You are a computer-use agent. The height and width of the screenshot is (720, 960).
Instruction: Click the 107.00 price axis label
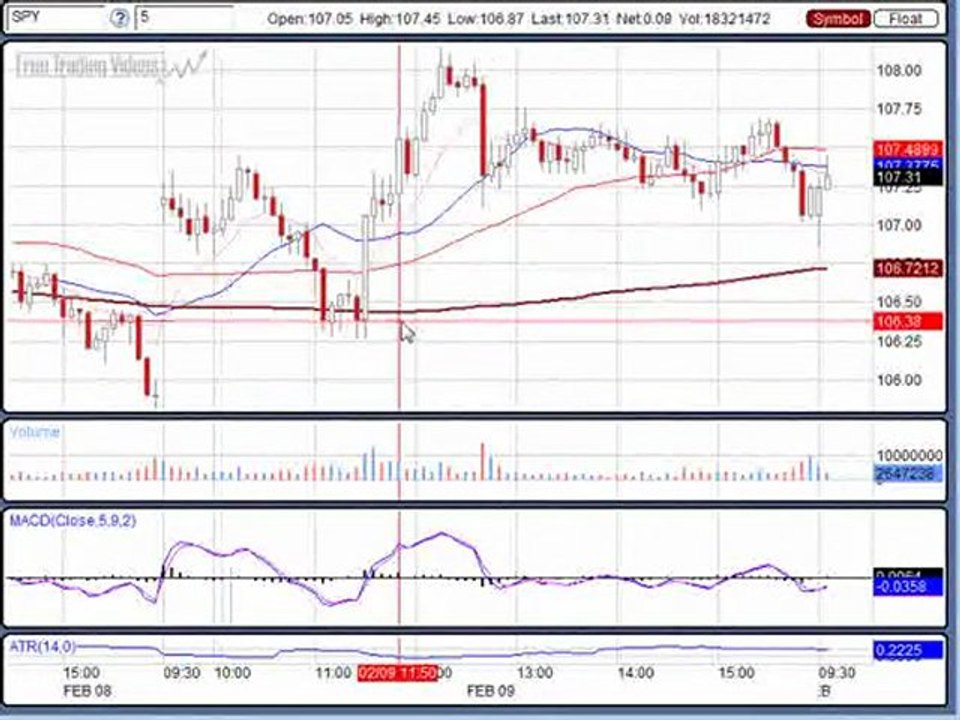tap(899, 226)
